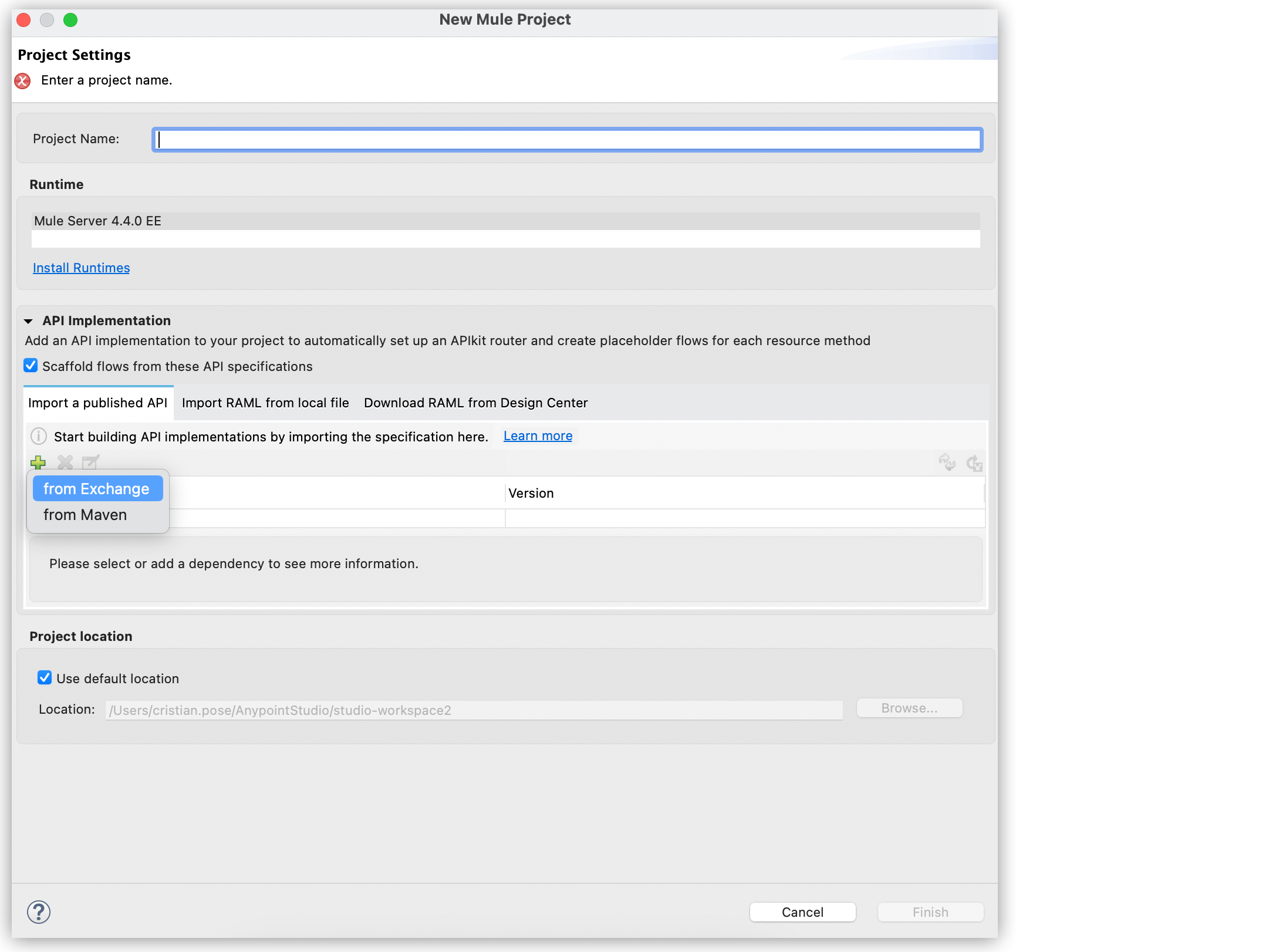Select from Maven option in dropdown
The width and height of the screenshot is (1269, 952).
pyautogui.click(x=84, y=515)
